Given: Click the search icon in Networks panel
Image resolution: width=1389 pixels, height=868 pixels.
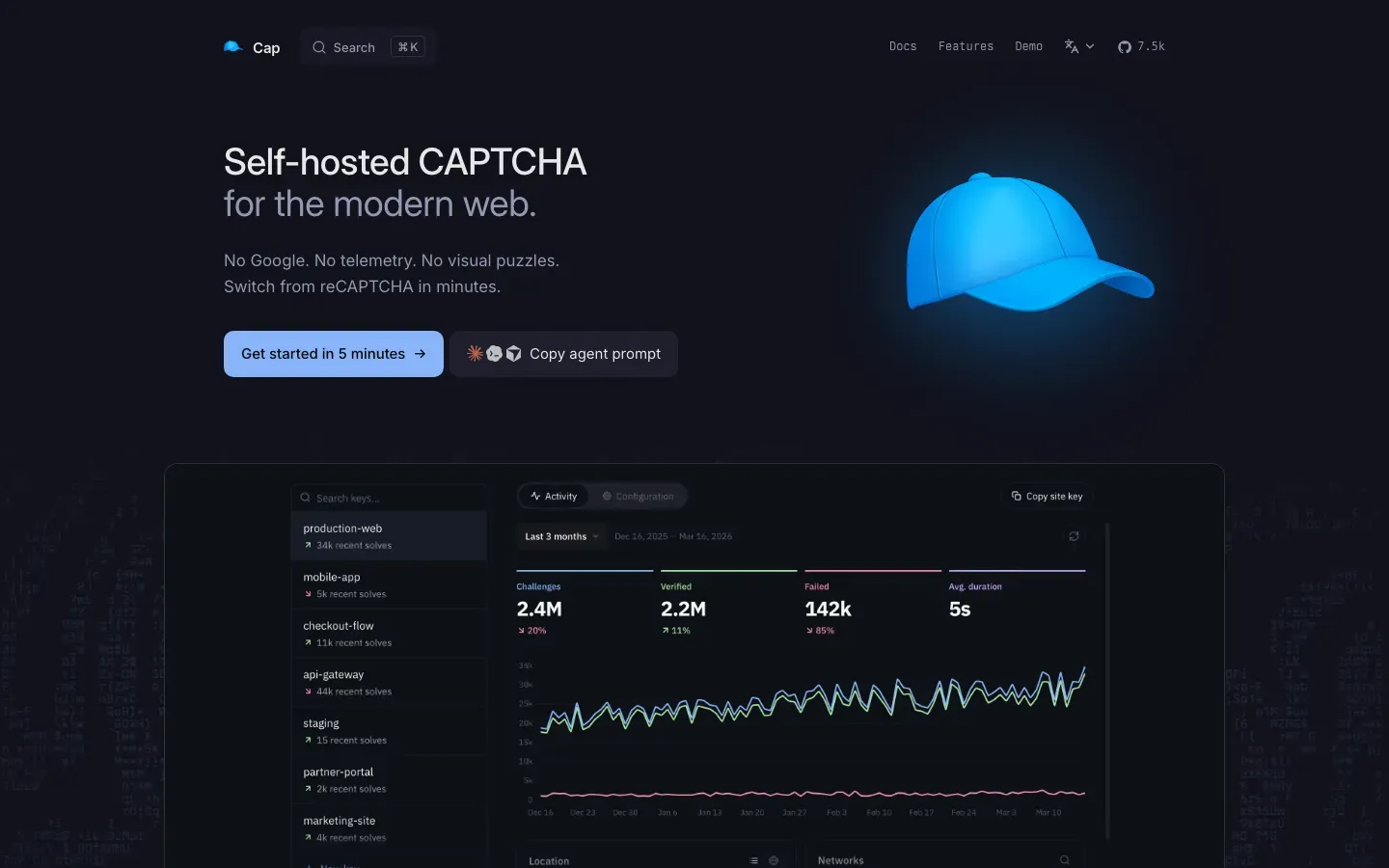Looking at the screenshot, I should pos(1065,860).
